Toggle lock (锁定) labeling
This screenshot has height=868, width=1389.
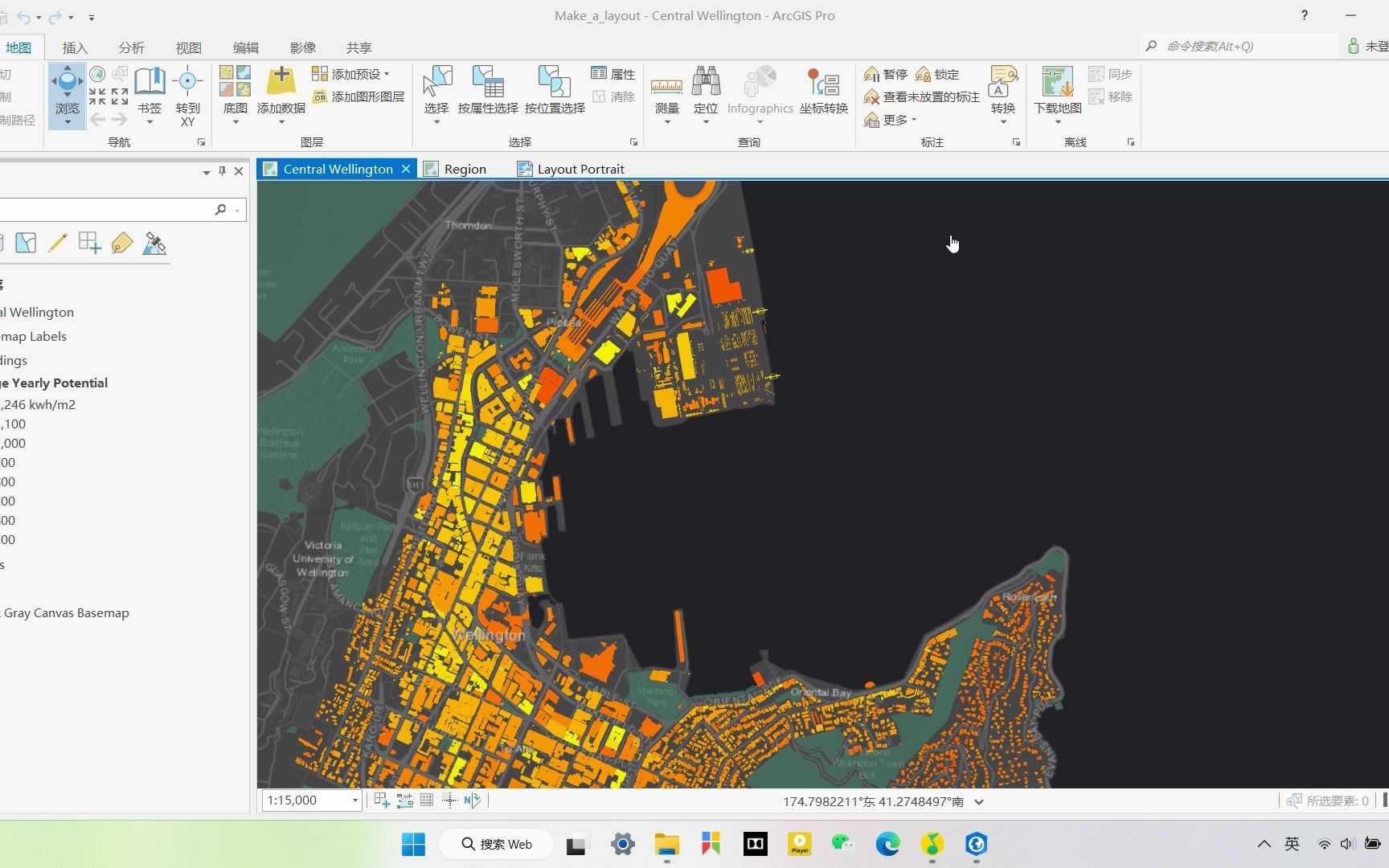938,74
